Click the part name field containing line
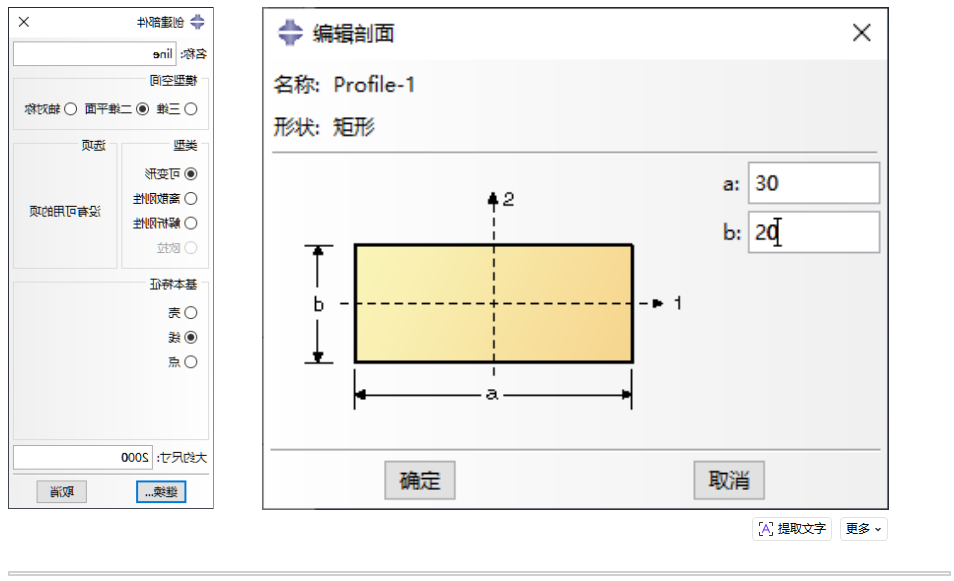 [94, 54]
